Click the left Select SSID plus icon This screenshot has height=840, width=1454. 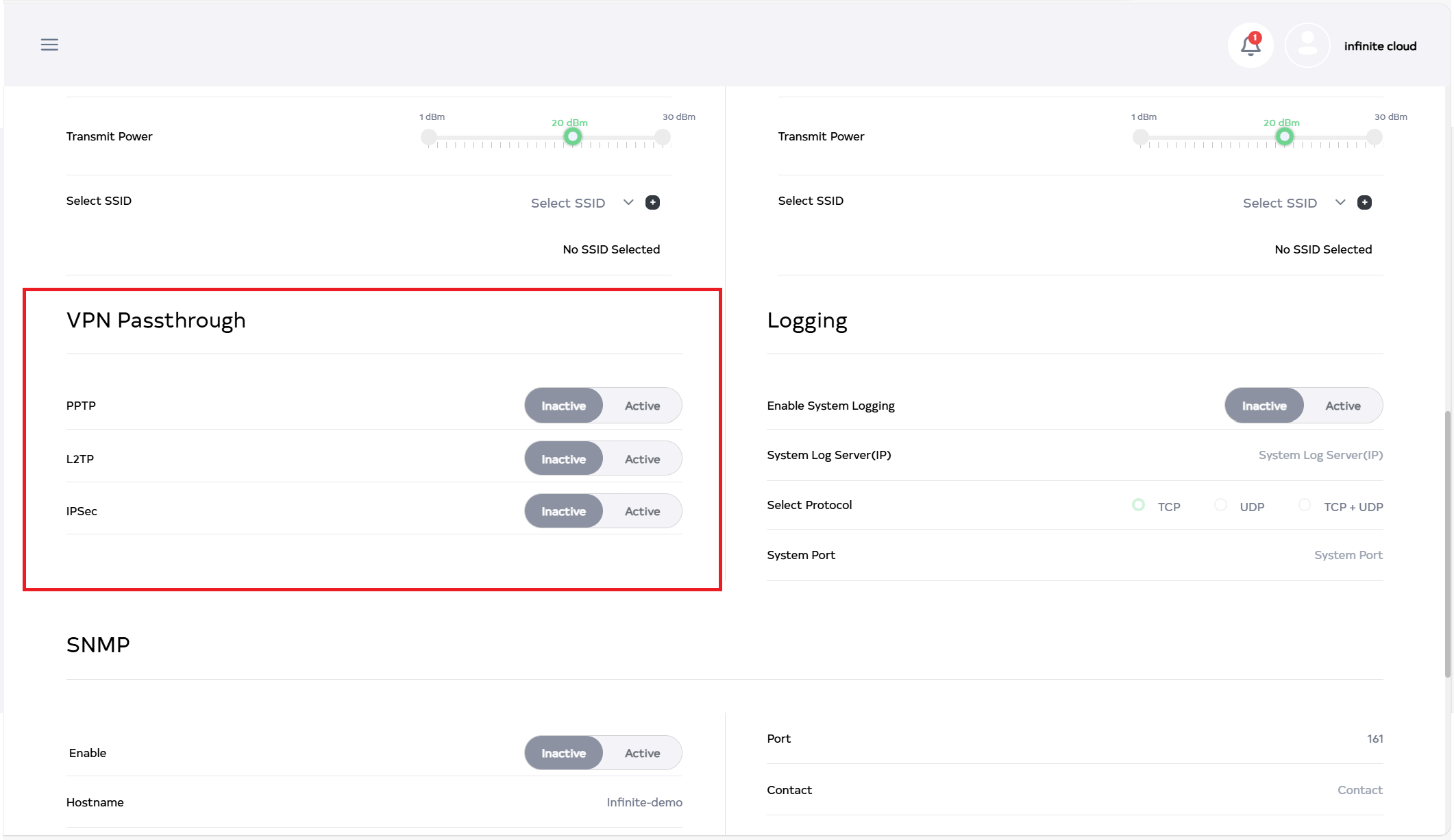[652, 202]
